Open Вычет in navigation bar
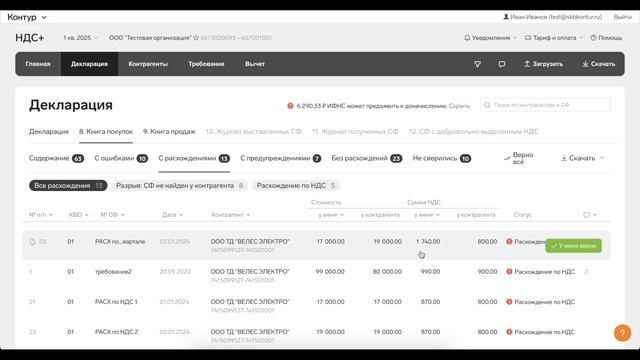The height and width of the screenshot is (360, 640). [x=255, y=64]
